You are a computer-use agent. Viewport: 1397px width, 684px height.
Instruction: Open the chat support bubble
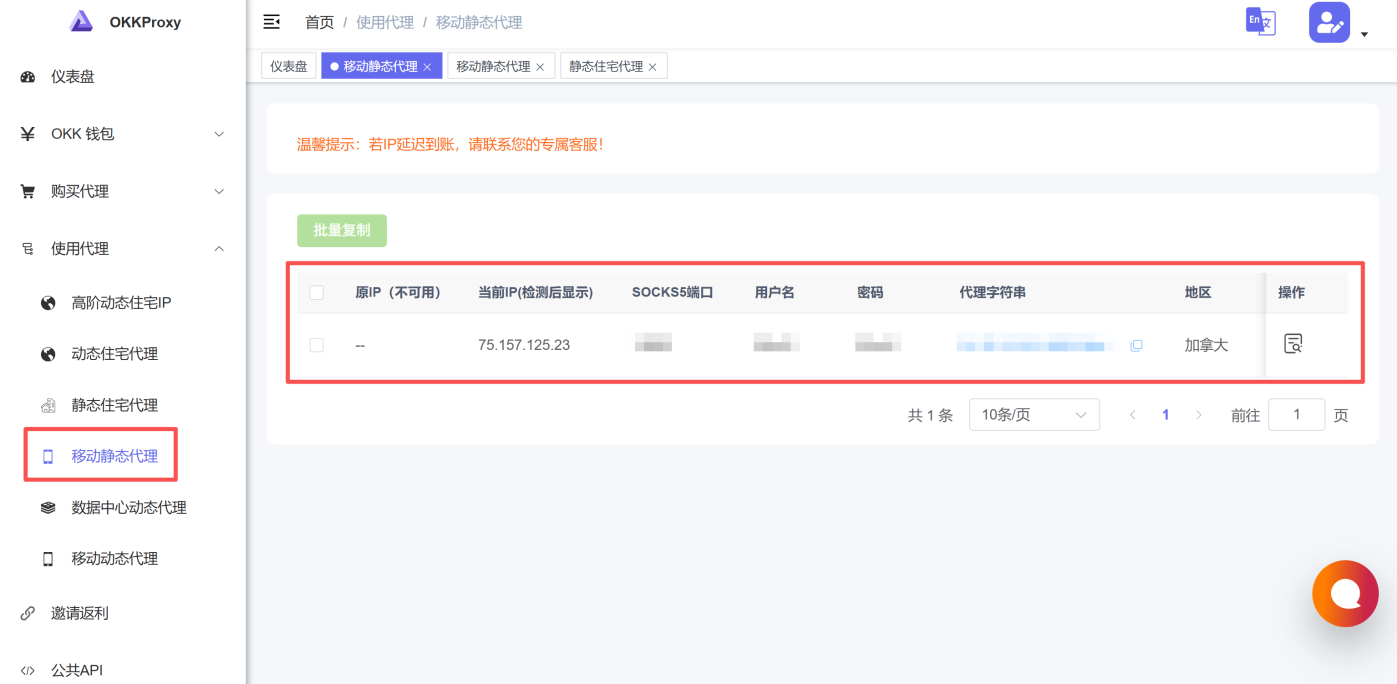coord(1345,594)
